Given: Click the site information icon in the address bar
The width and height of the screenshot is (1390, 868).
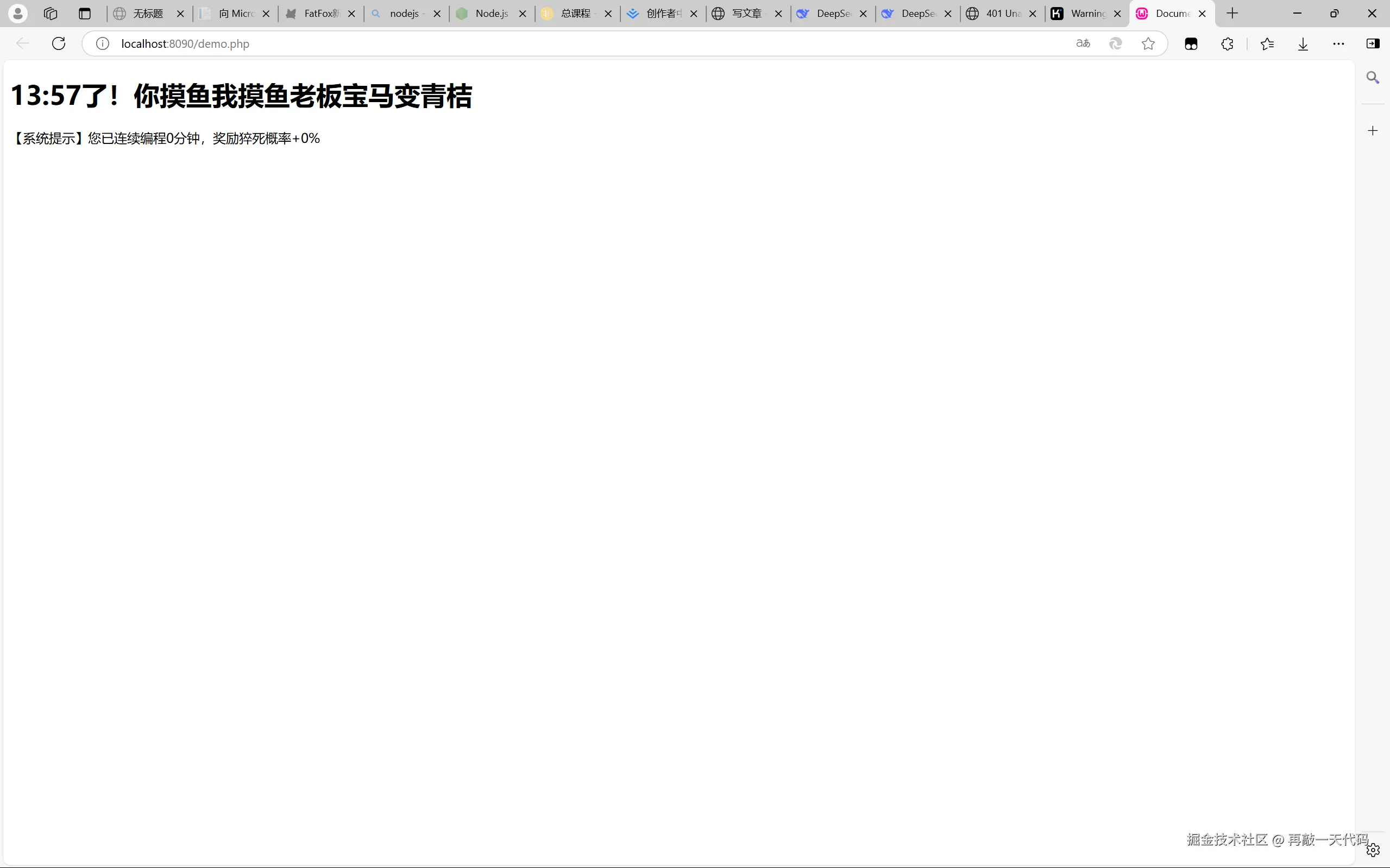Looking at the screenshot, I should 102,43.
